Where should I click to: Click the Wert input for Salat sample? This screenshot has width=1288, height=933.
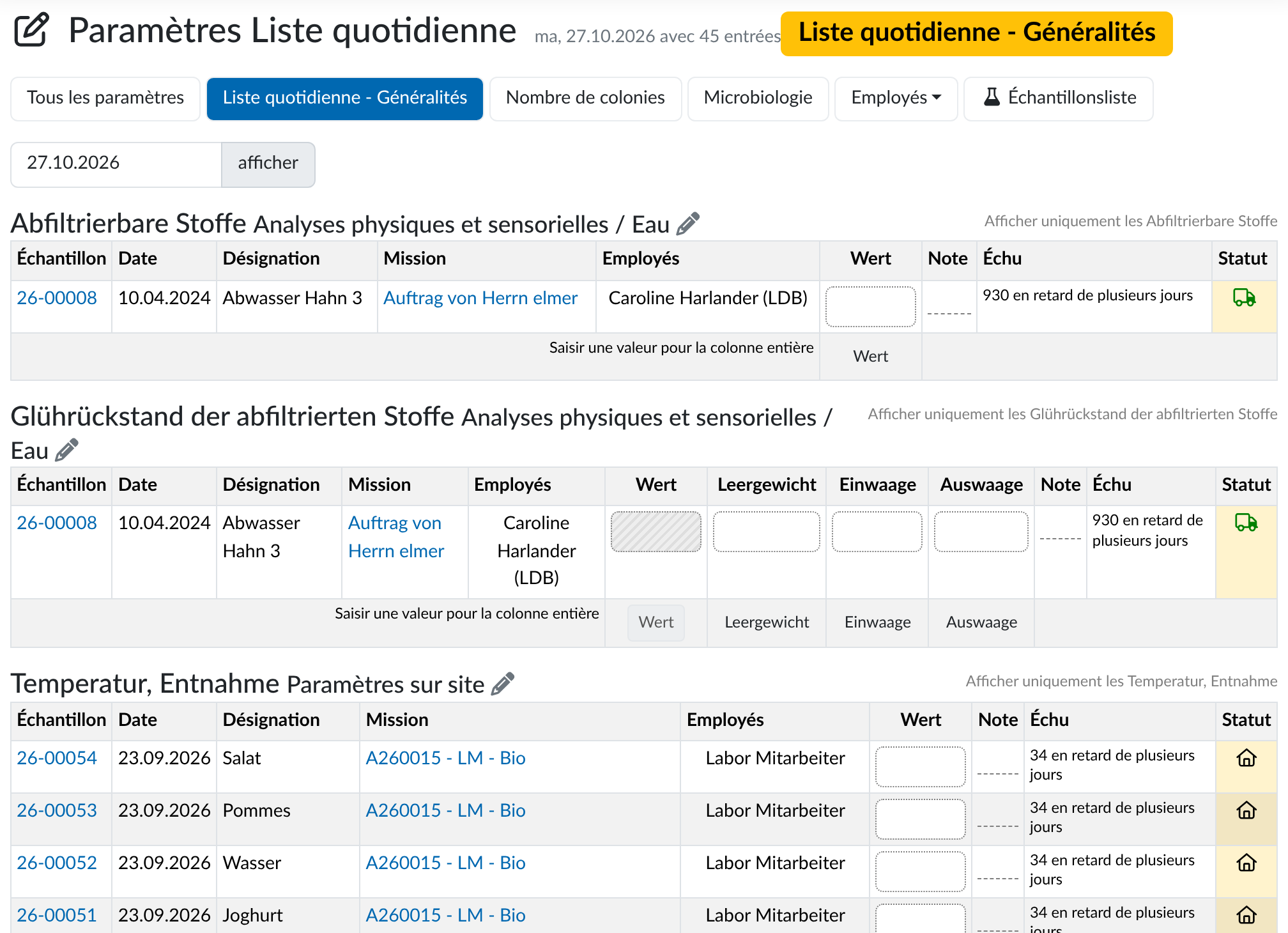coord(920,767)
